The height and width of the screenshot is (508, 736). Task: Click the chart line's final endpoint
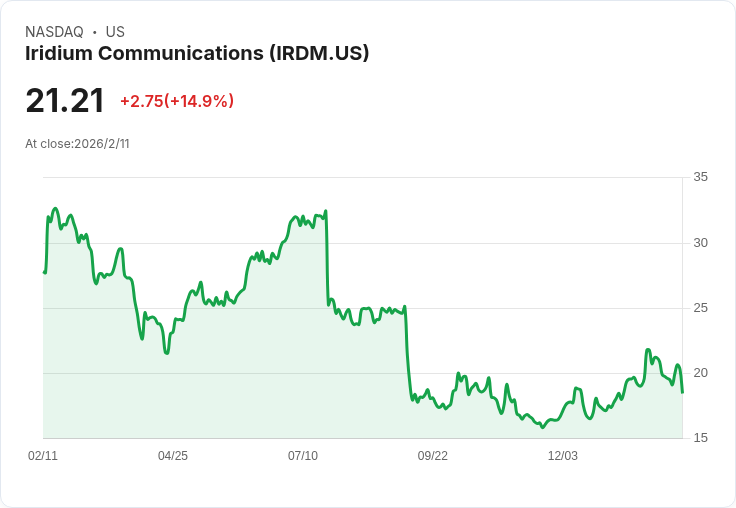pos(682,392)
